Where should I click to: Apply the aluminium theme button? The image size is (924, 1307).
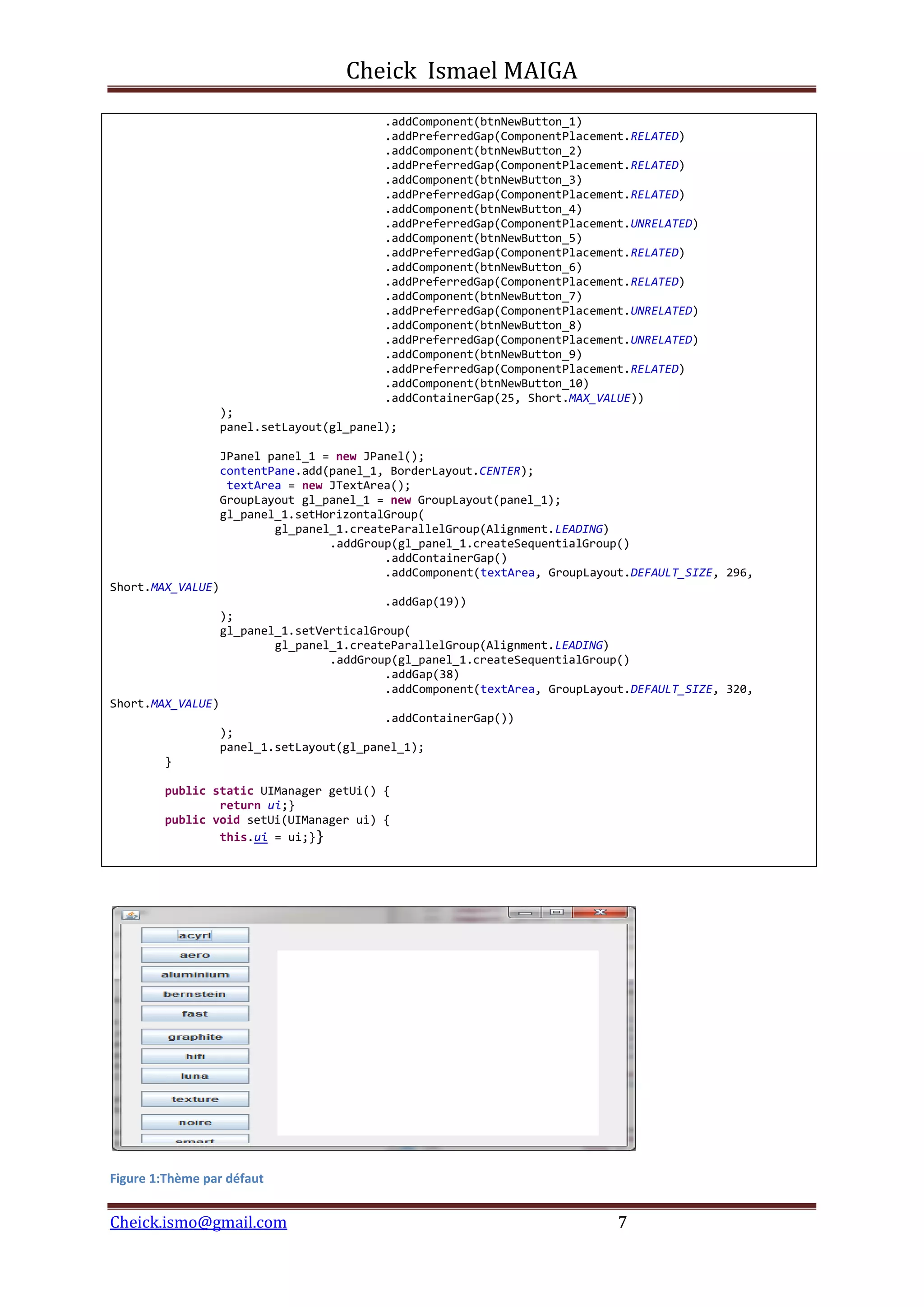pos(194,974)
